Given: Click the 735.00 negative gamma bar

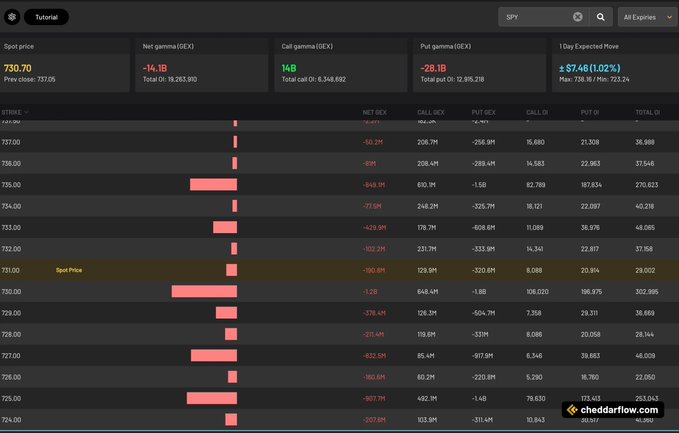Looking at the screenshot, I should (213, 185).
